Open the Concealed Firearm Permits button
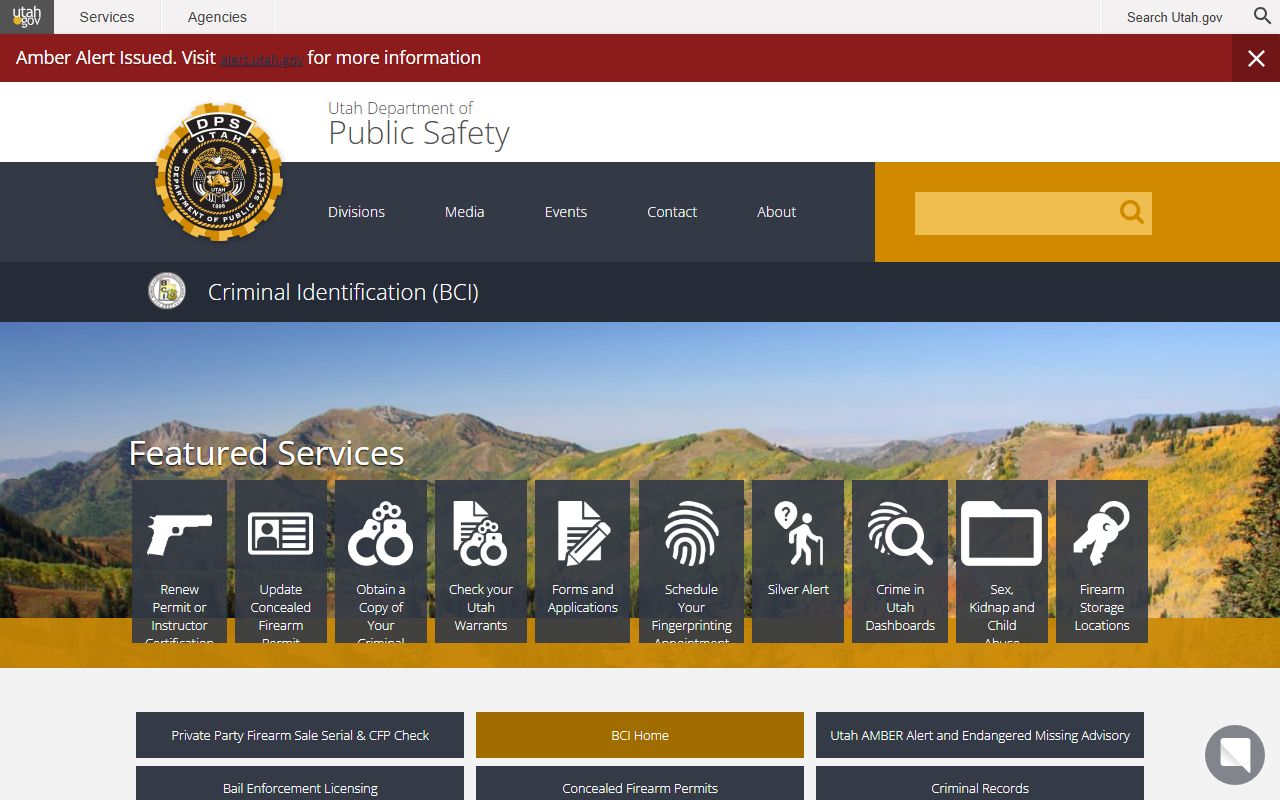Image resolution: width=1280 pixels, height=800 pixels. [x=640, y=784]
